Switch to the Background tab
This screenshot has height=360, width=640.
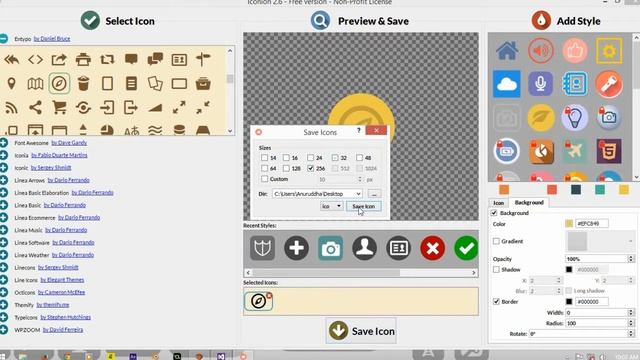click(x=529, y=202)
